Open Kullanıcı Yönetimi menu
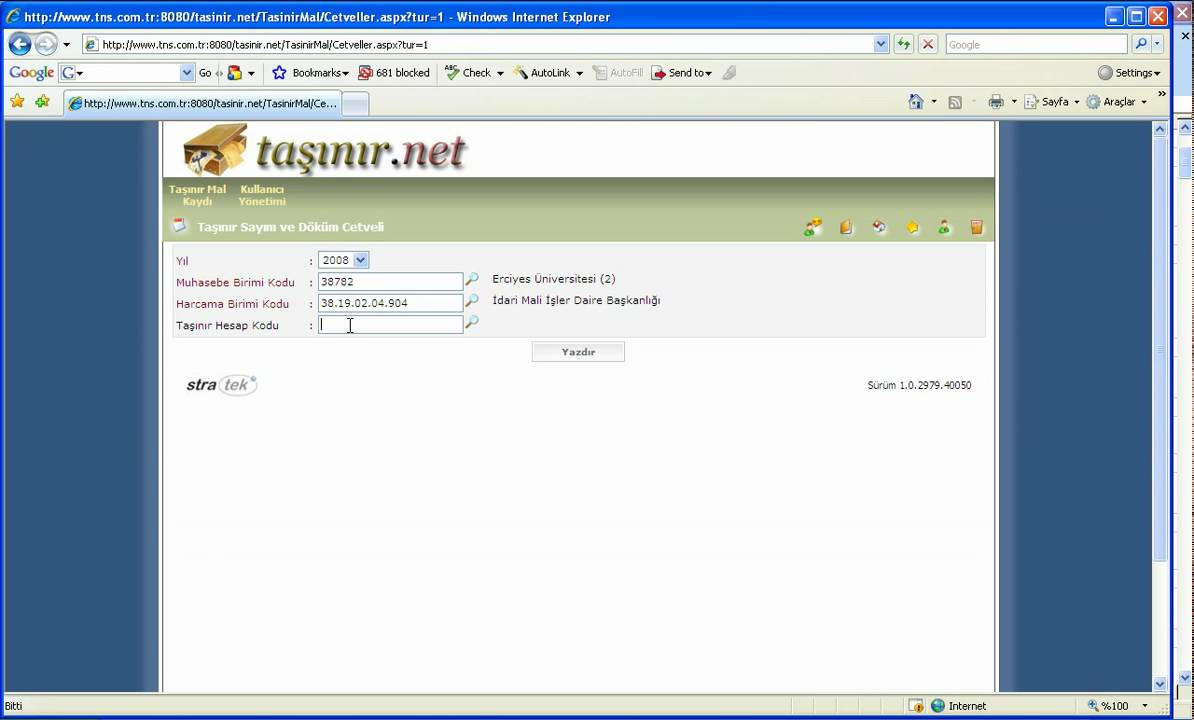Viewport: 1194px width, 720px height. pyautogui.click(x=262, y=196)
